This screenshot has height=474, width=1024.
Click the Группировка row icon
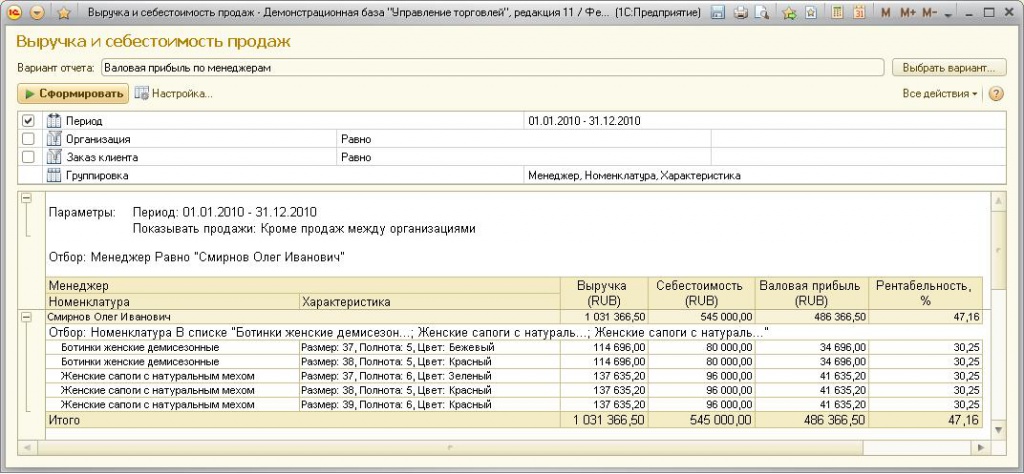coord(54,176)
